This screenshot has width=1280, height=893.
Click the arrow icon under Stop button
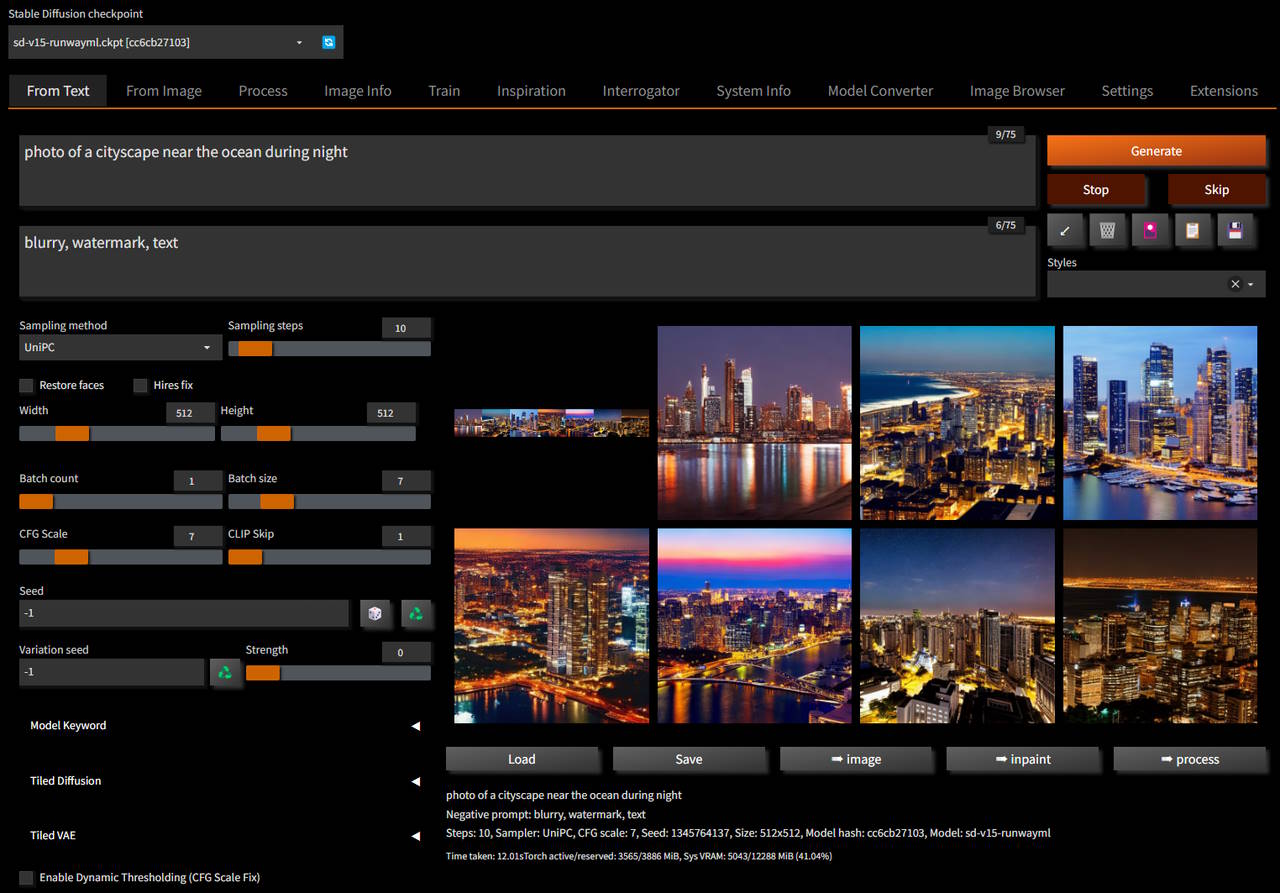(1065, 231)
